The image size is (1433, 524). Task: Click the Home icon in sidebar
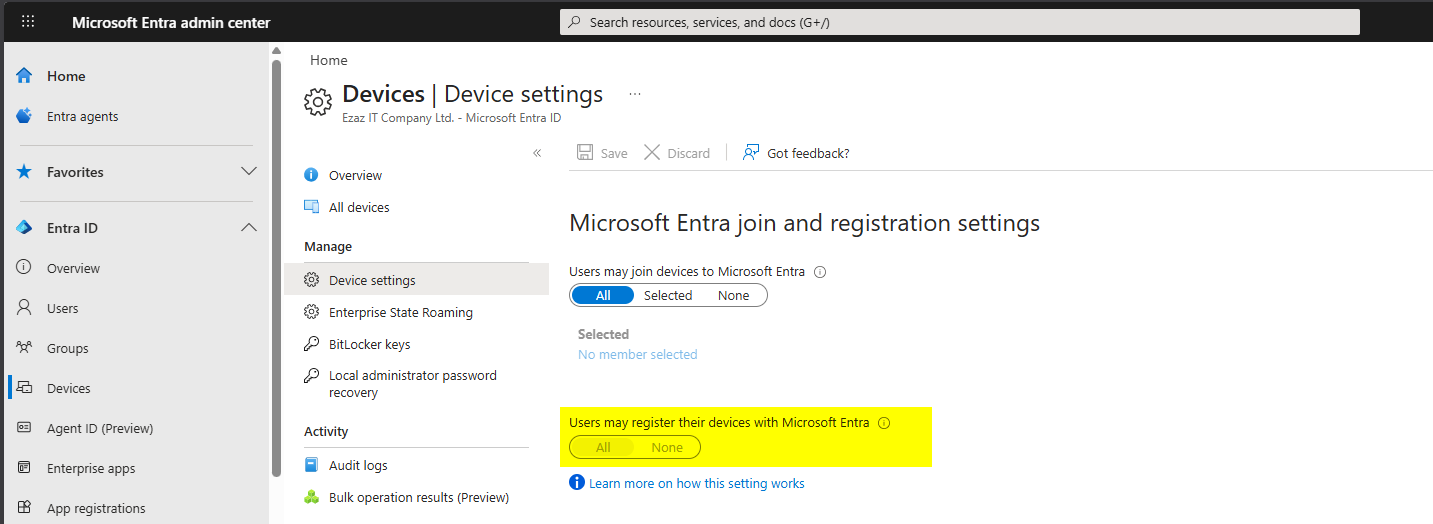pos(24,76)
